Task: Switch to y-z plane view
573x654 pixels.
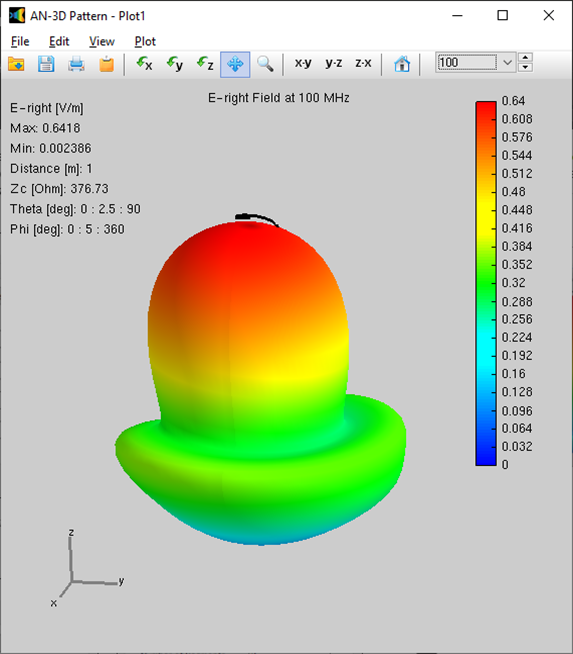Action: pos(334,63)
